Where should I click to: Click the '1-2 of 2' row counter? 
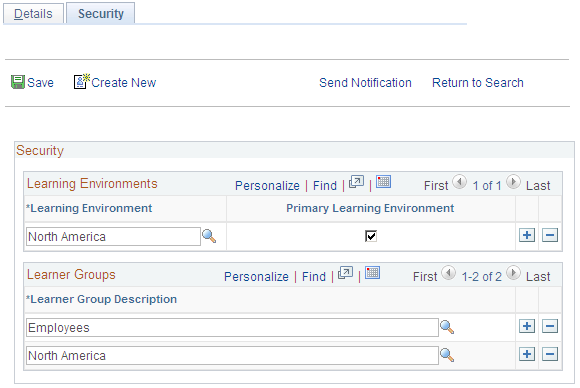482,276
